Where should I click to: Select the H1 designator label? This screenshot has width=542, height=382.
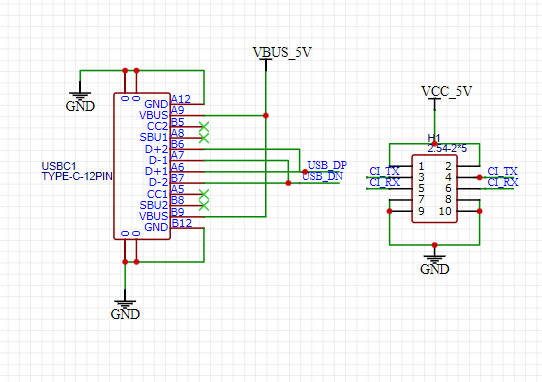pos(434,138)
